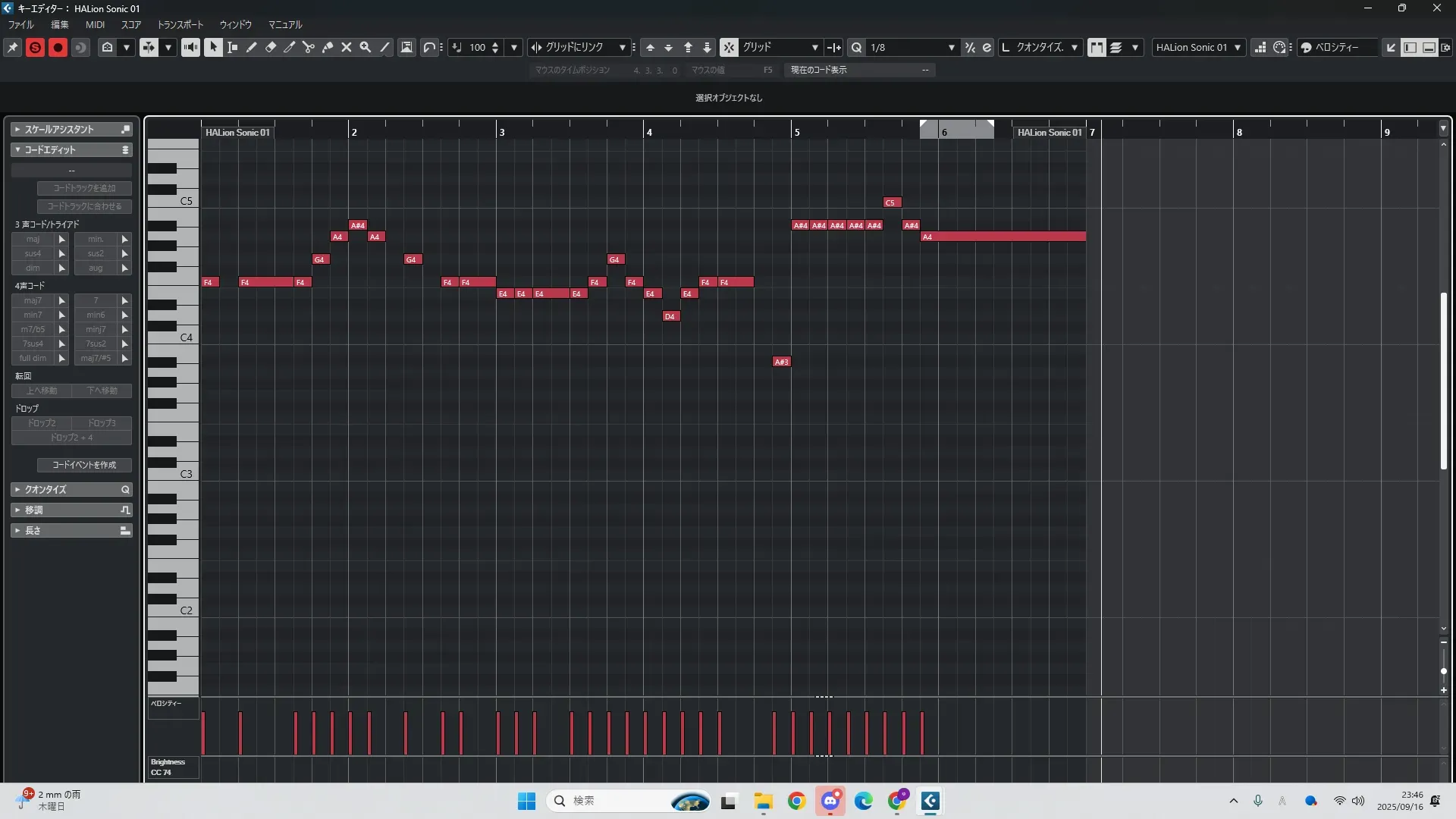1456x819 pixels.
Task: Toggle the Snap on/off button
Action: [x=728, y=47]
